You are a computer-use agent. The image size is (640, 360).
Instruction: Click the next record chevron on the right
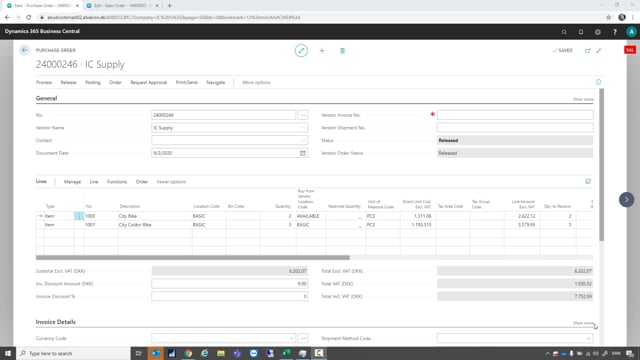(627, 200)
